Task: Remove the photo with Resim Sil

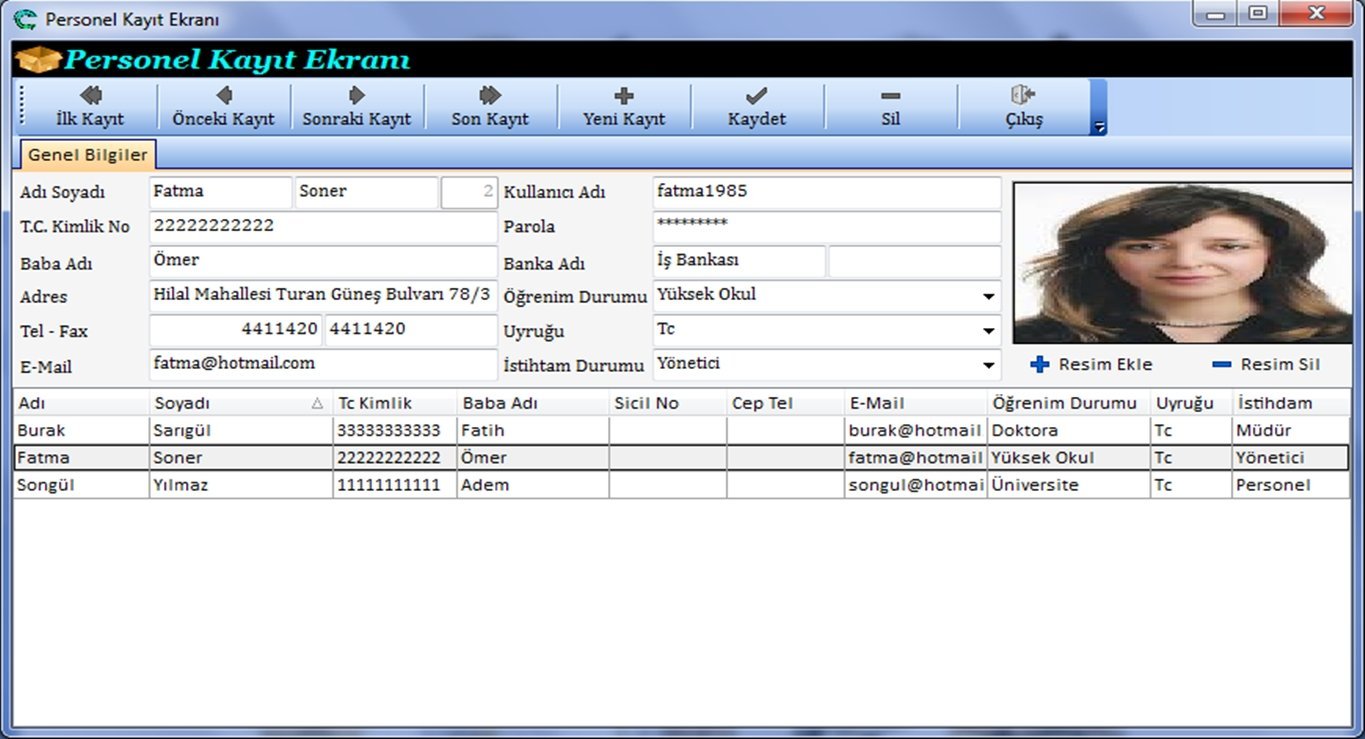Action: click(x=1267, y=365)
